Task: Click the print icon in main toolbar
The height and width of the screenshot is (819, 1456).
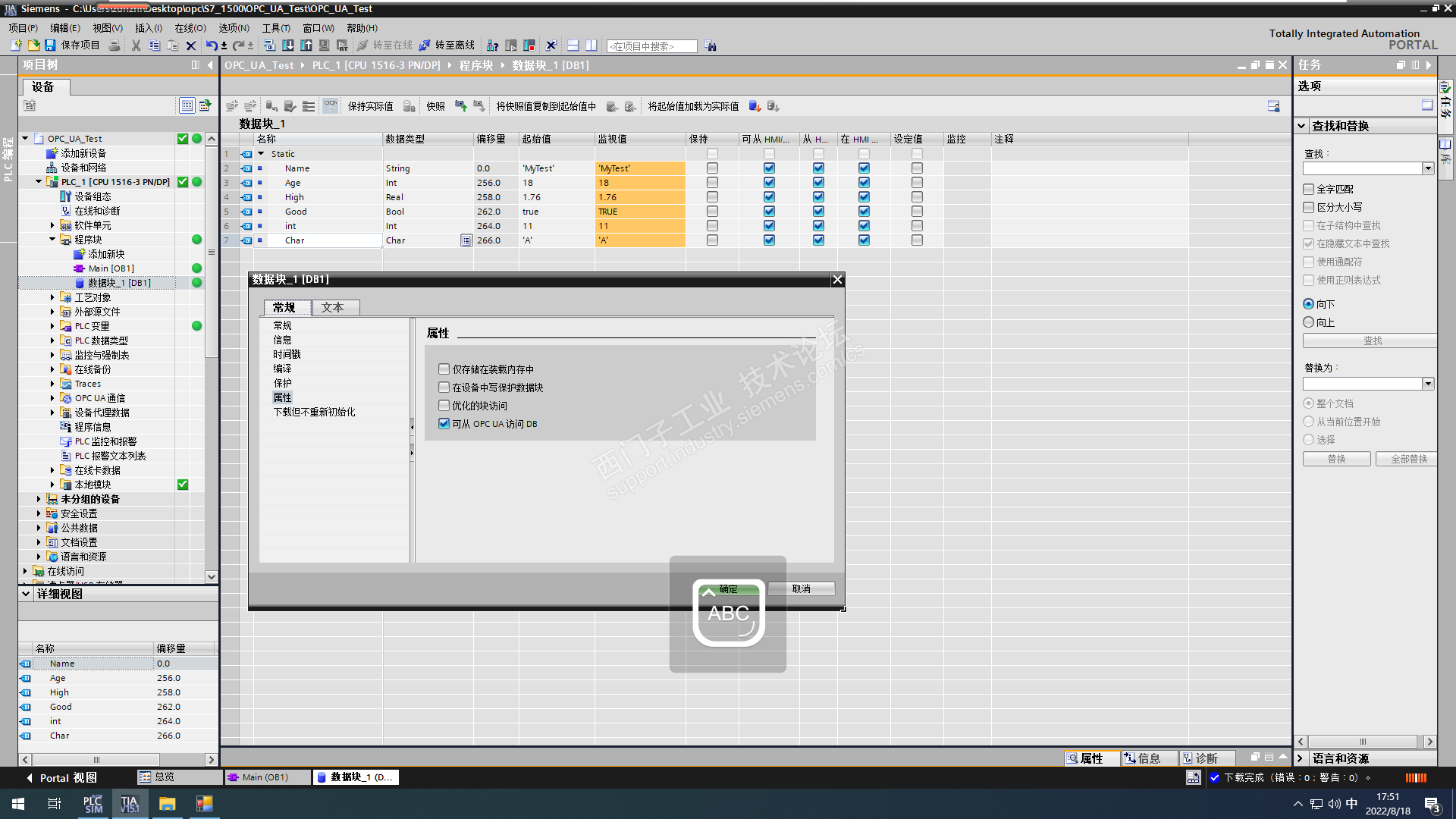Action: 115,45
